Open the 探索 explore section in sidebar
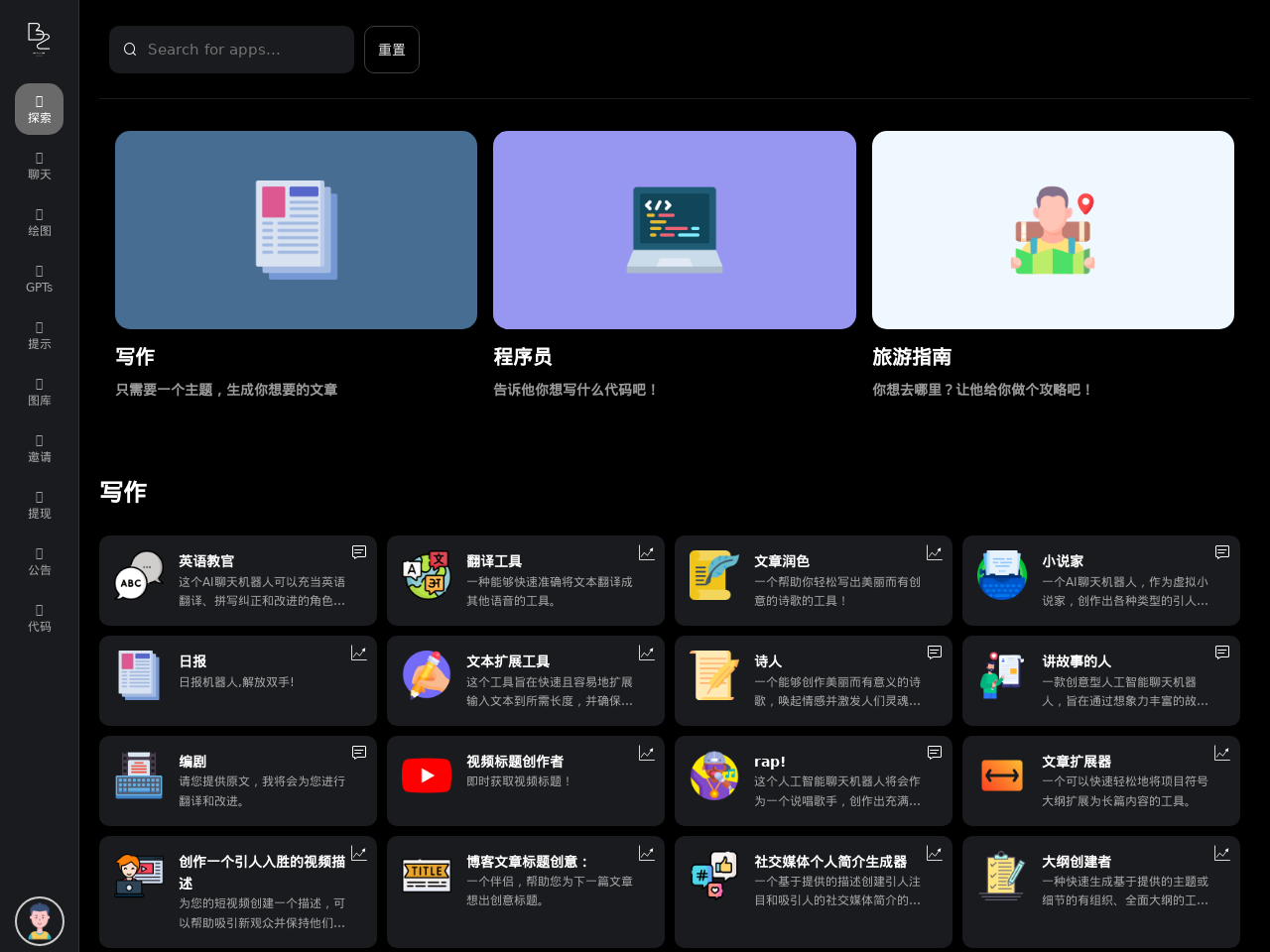This screenshot has height=952, width=1270. click(39, 109)
